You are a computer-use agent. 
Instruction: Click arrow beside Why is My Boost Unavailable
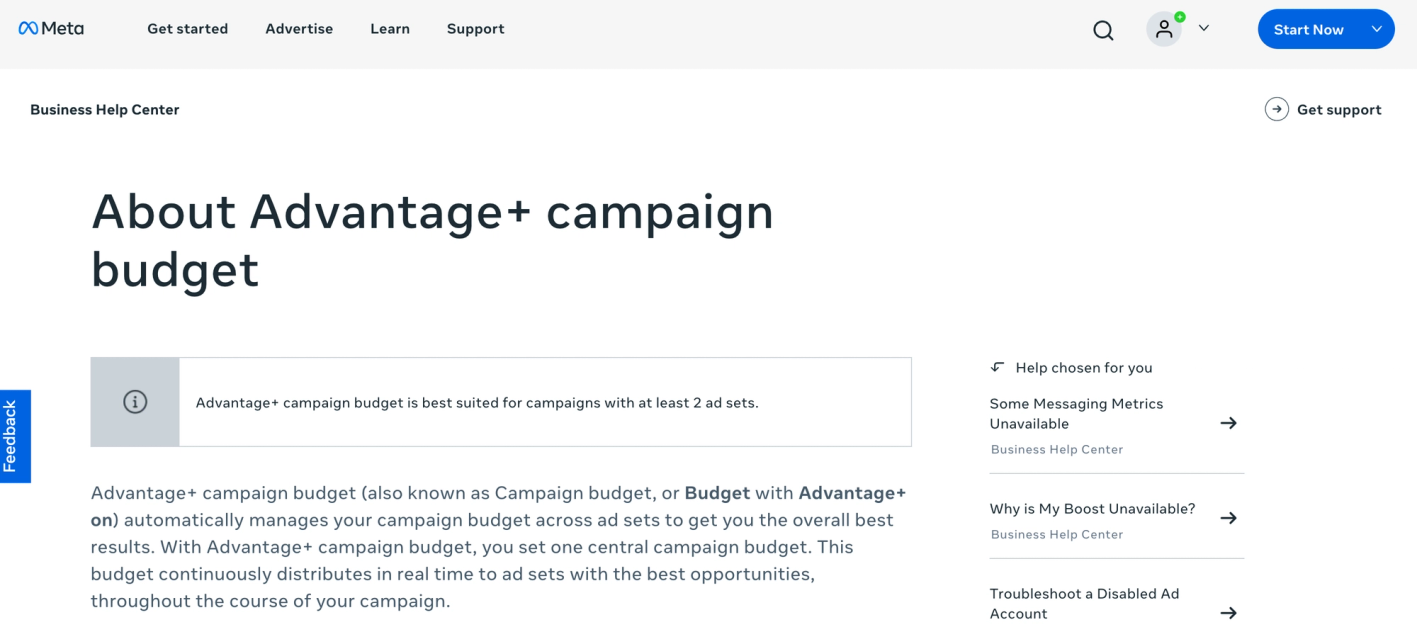tap(1229, 518)
